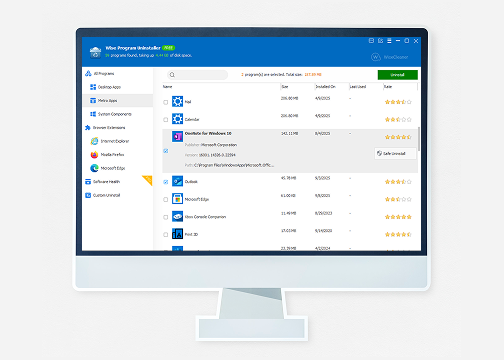The image size is (504, 360).
Task: Click the Browser Extensions puzzle icon
Action: (88, 128)
